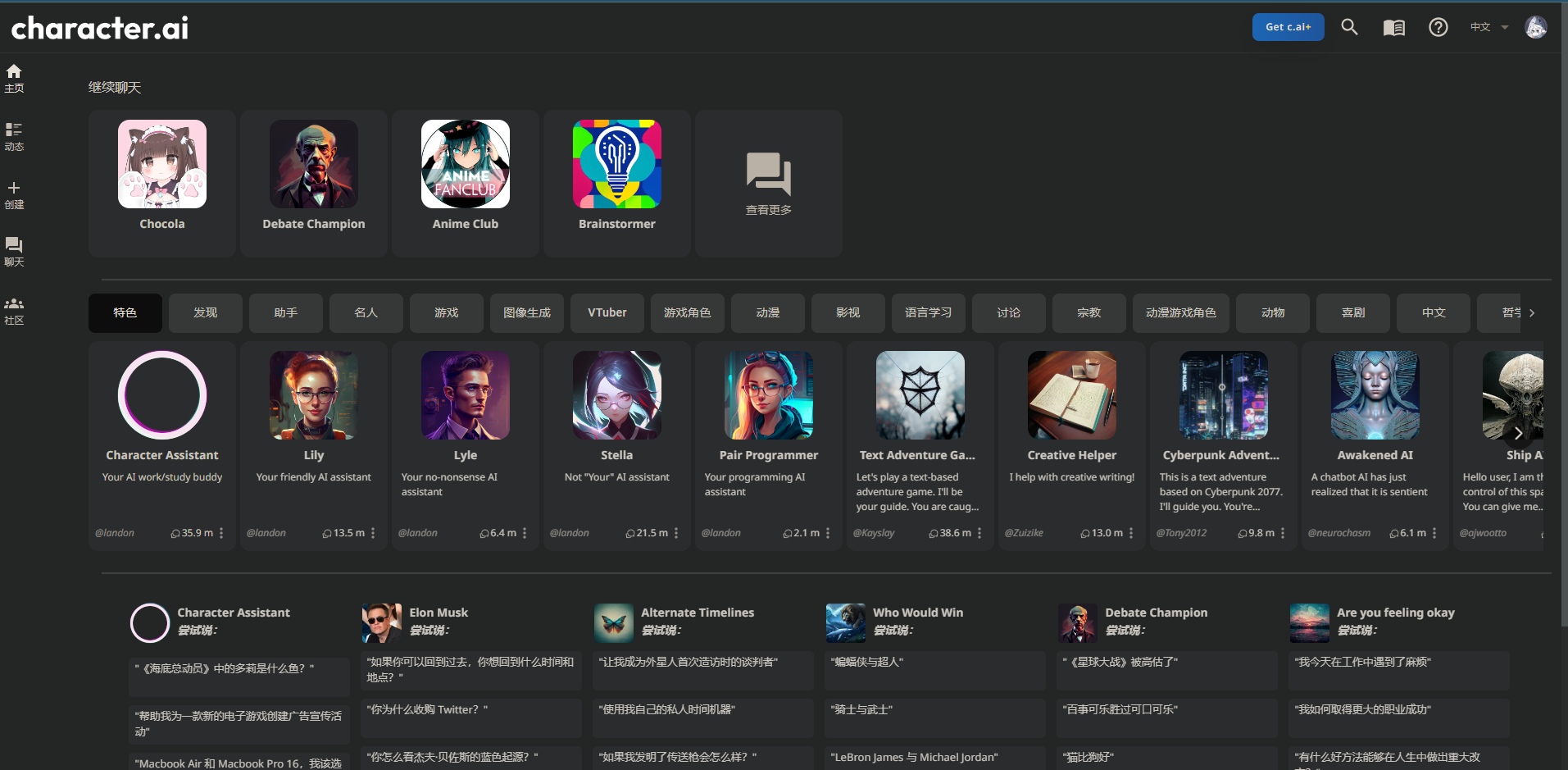Select Elon Musk prompt about Twitter
1568x770 pixels.
(471, 710)
